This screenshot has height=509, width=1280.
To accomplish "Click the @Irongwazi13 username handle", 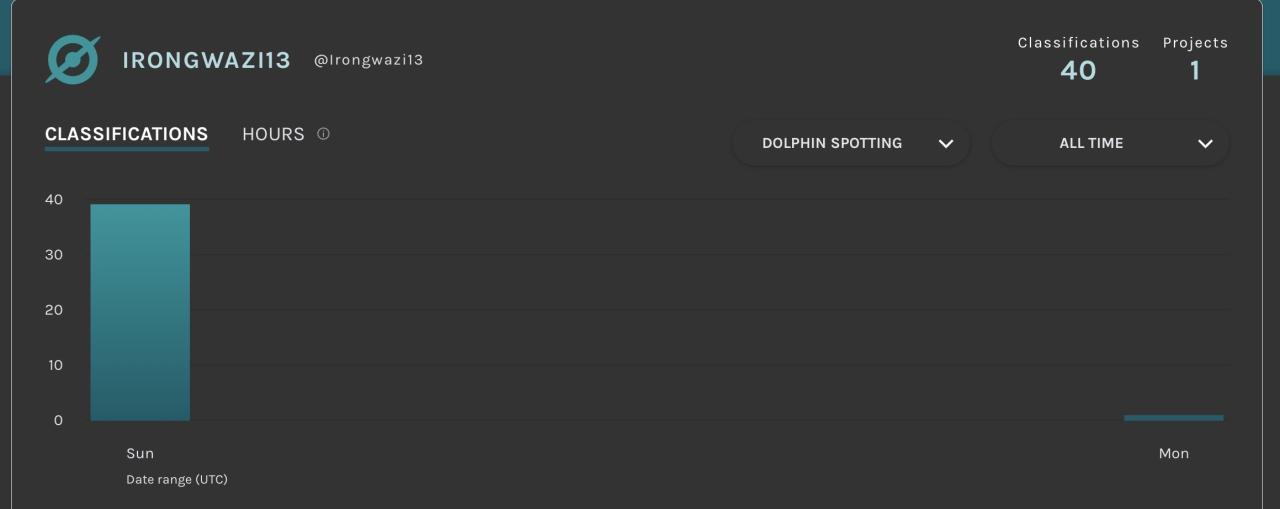I will [368, 60].
